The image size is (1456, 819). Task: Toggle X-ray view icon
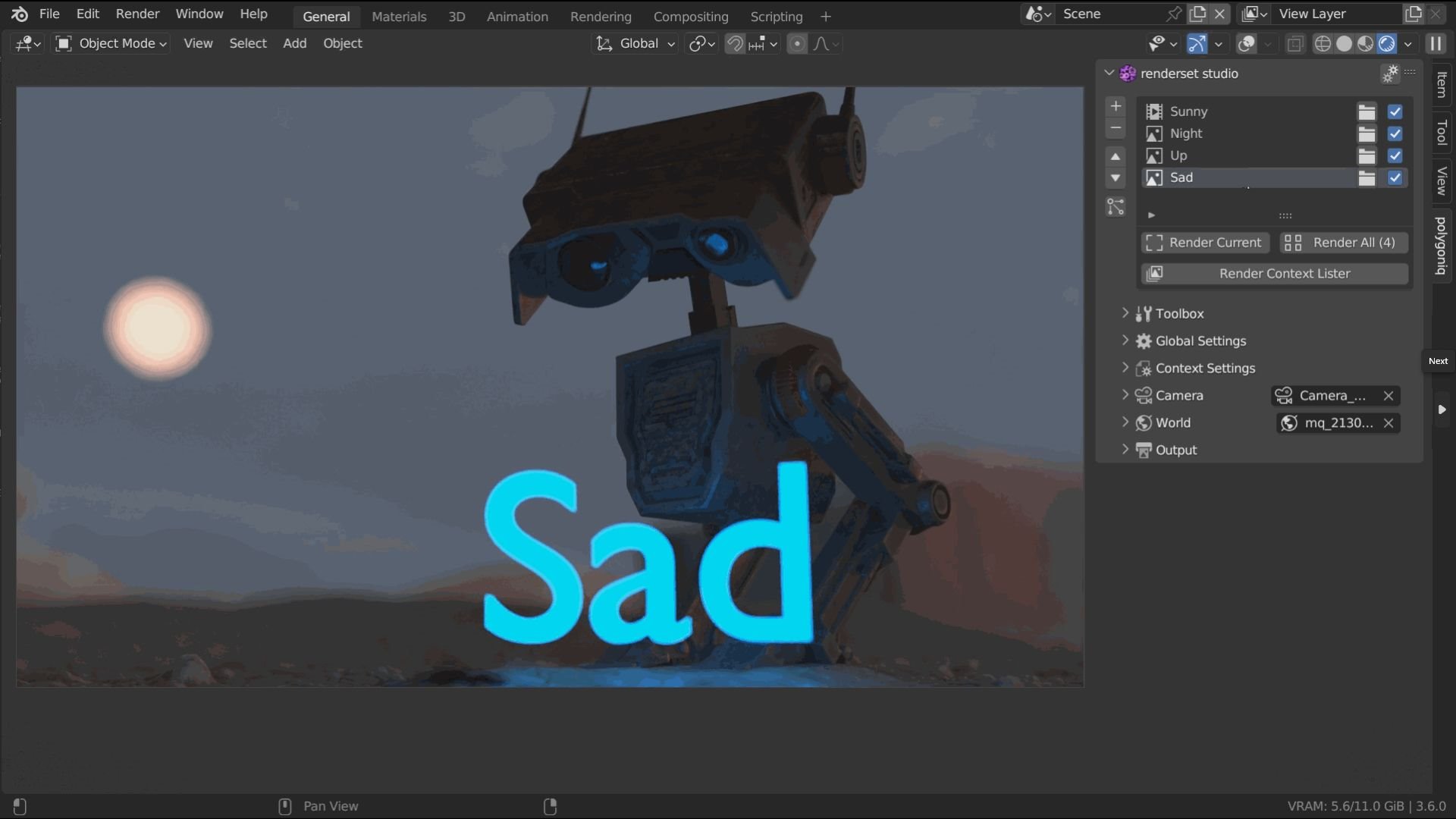(1295, 44)
